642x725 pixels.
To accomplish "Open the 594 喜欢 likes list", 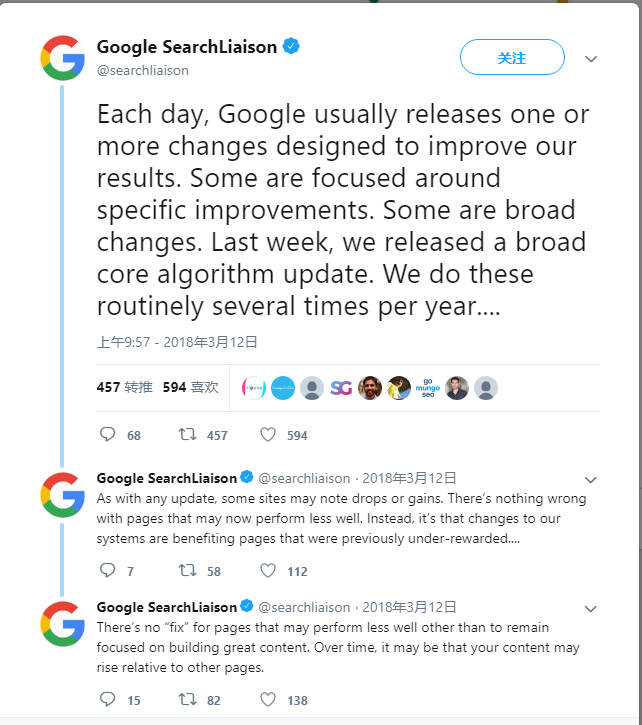I will [x=190, y=387].
